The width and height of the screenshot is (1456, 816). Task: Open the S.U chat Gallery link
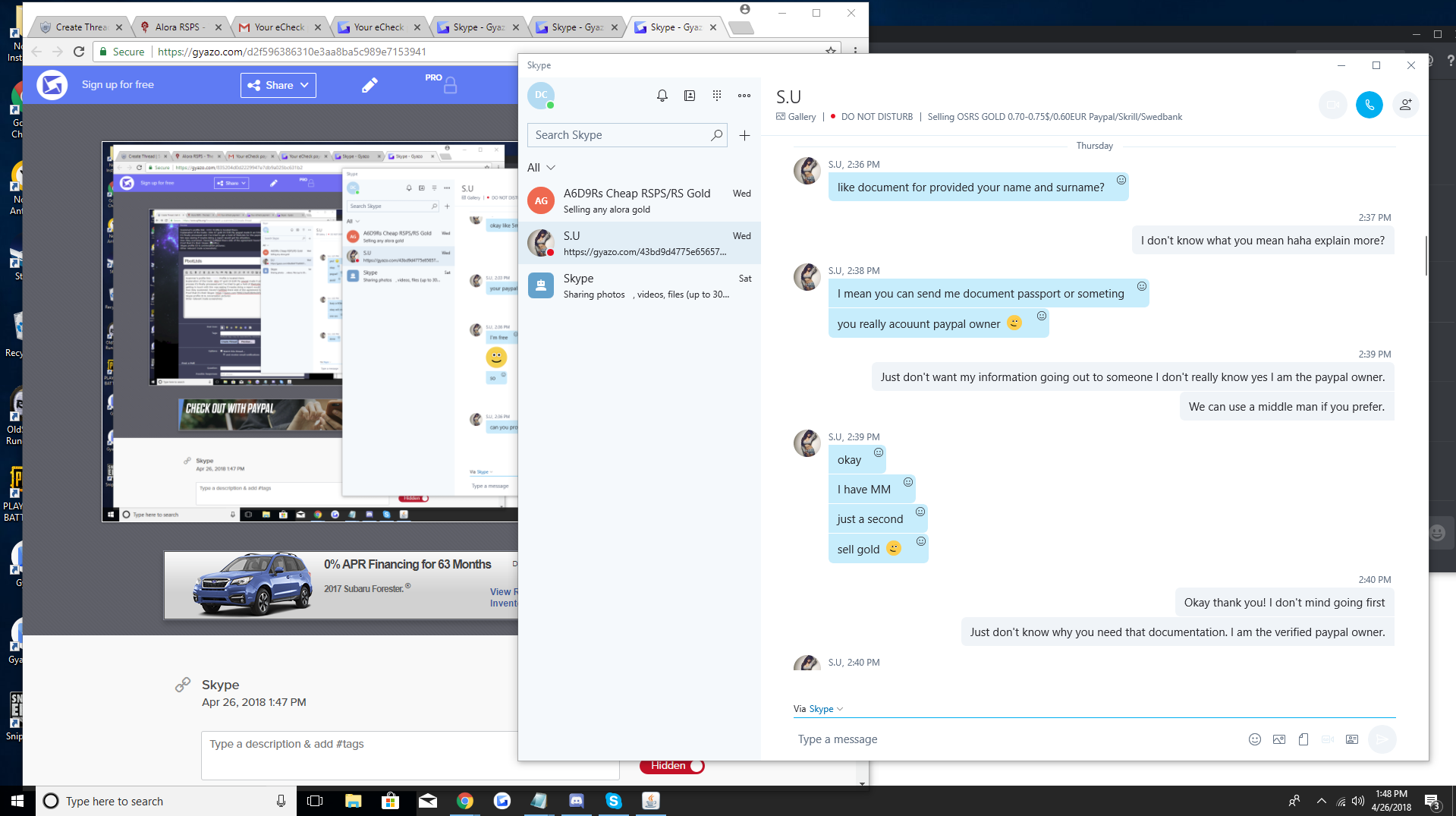(796, 117)
